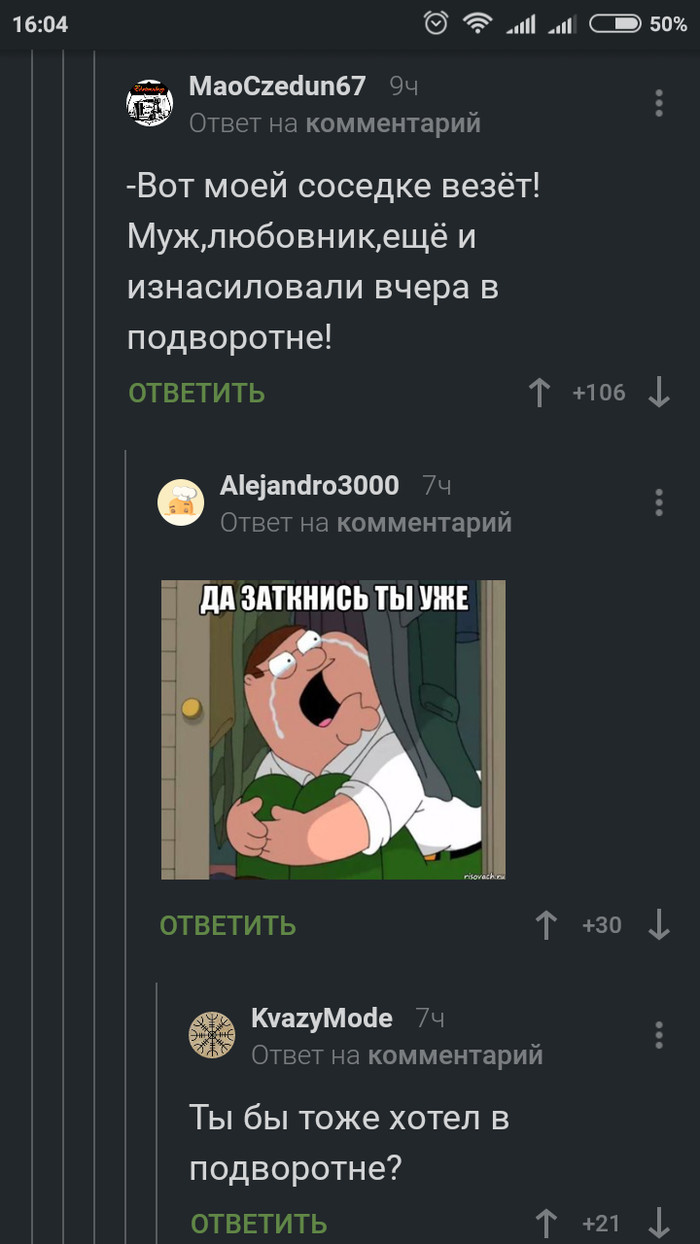Viewport: 700px width, 1244px height.
Task: Downvote Alejandro3000's meme comment
Action: click(658, 925)
